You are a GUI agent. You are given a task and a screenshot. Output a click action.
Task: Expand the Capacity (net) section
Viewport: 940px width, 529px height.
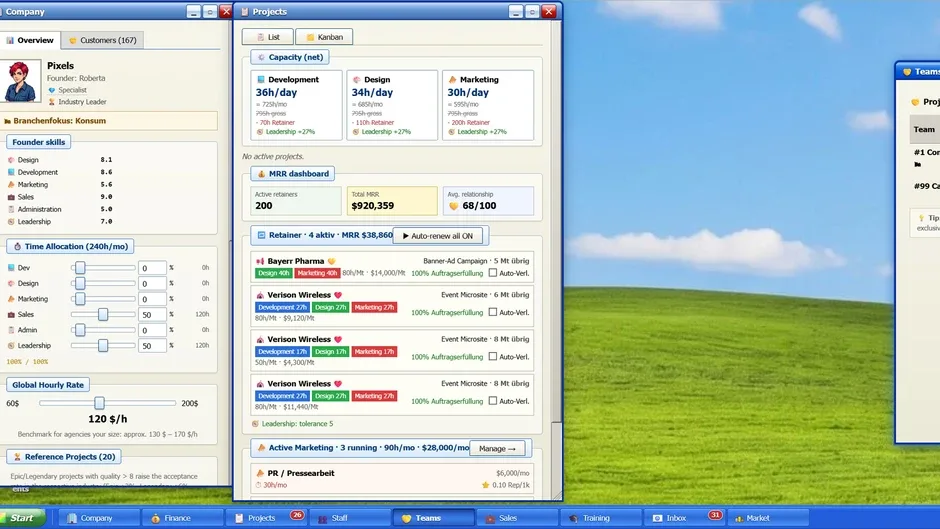tap(290, 57)
